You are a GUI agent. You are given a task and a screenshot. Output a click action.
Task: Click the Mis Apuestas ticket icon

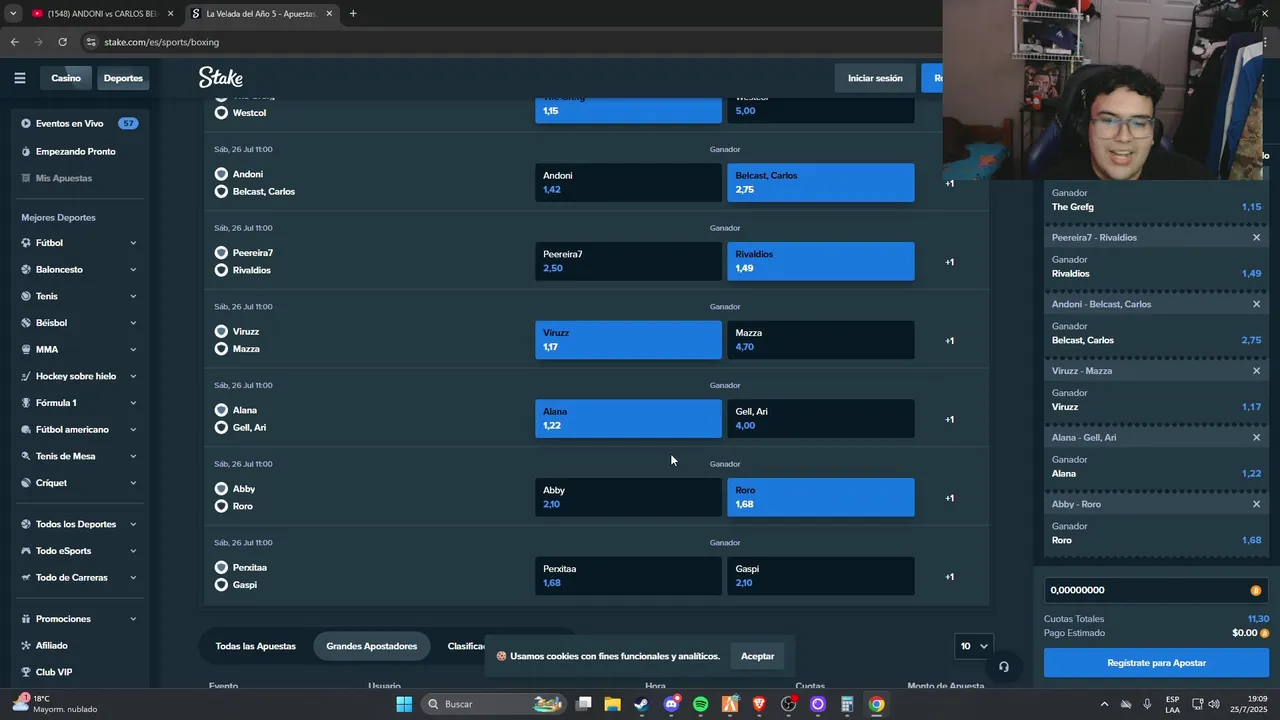26,178
